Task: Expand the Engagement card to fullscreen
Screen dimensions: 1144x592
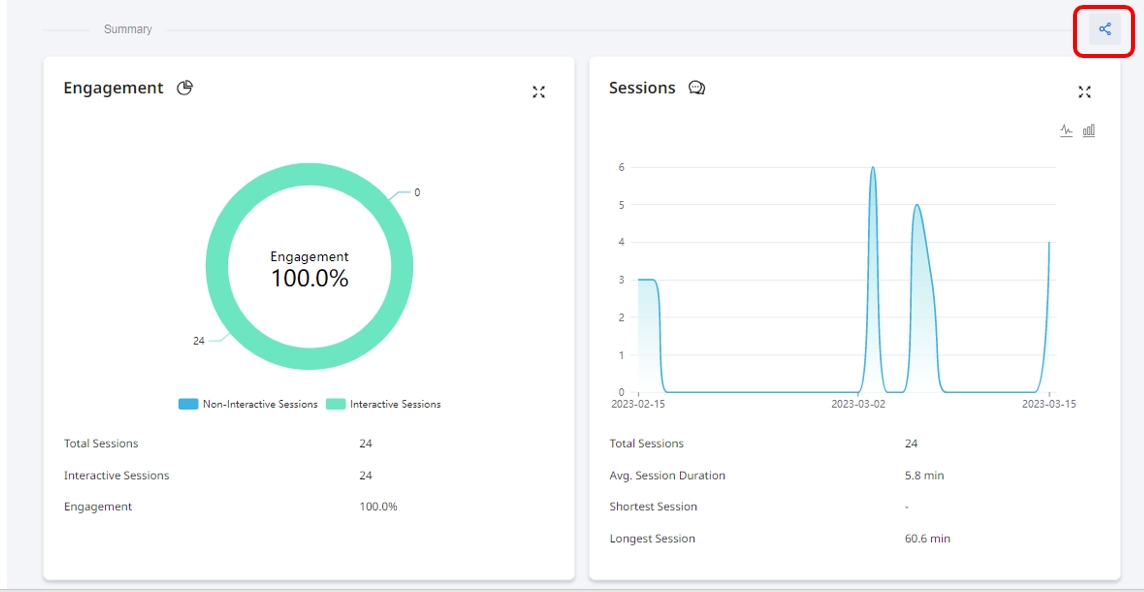Action: click(x=539, y=92)
